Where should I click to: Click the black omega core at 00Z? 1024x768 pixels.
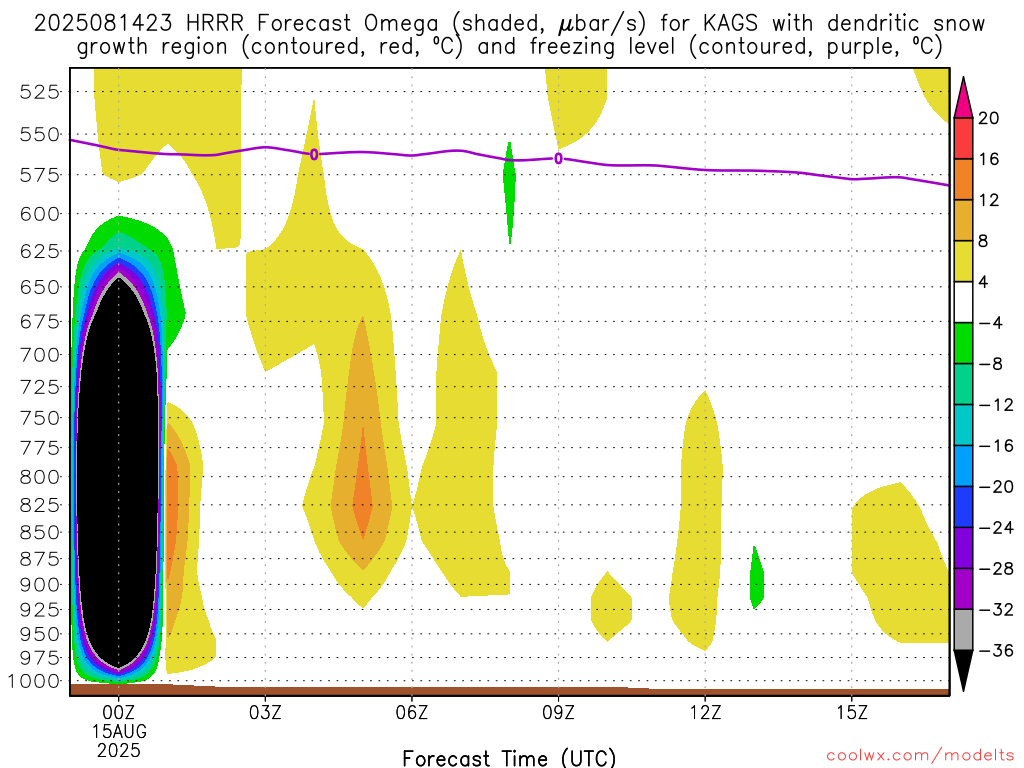pyautogui.click(x=118, y=473)
